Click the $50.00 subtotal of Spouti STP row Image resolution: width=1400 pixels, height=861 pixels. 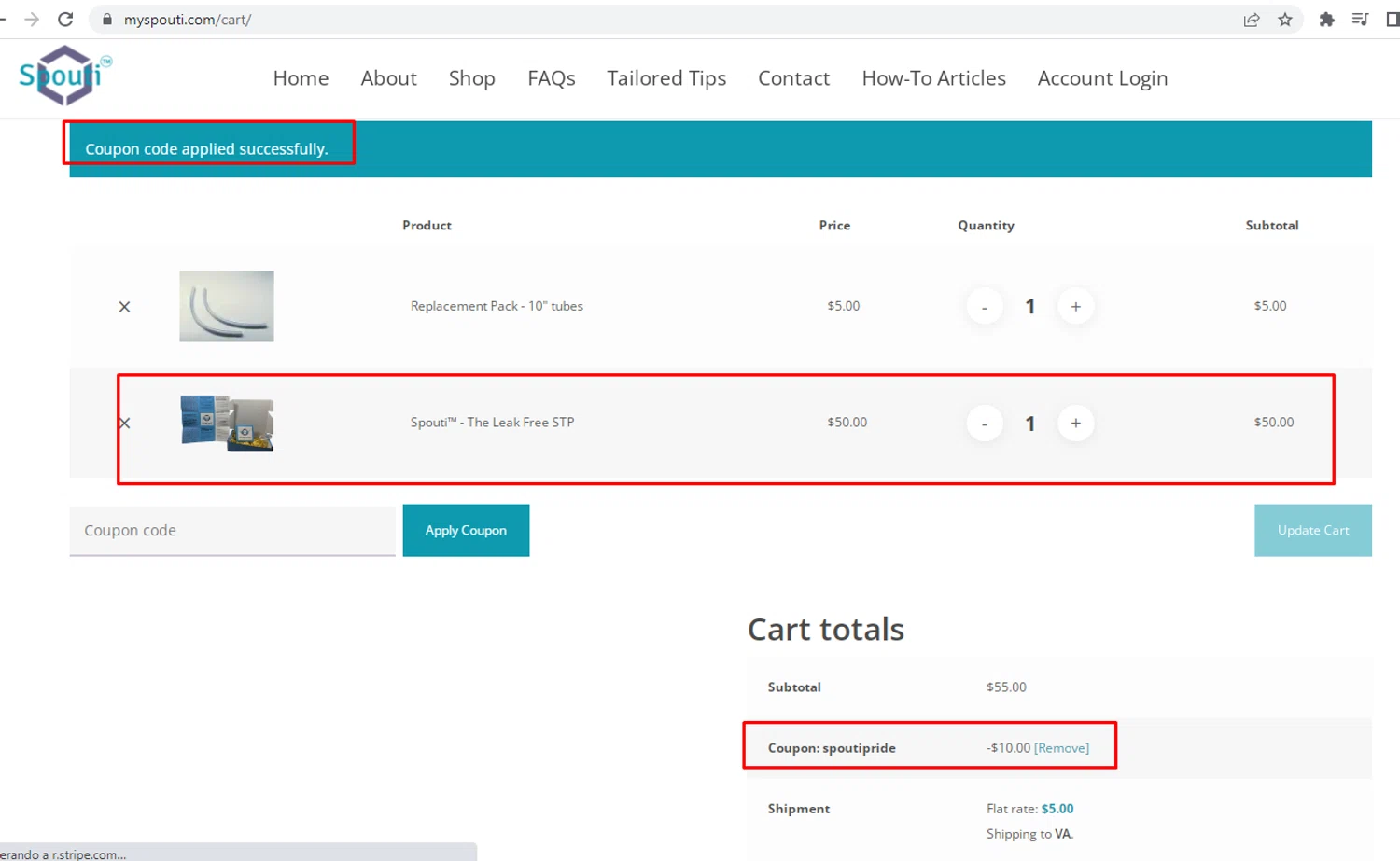1273,422
